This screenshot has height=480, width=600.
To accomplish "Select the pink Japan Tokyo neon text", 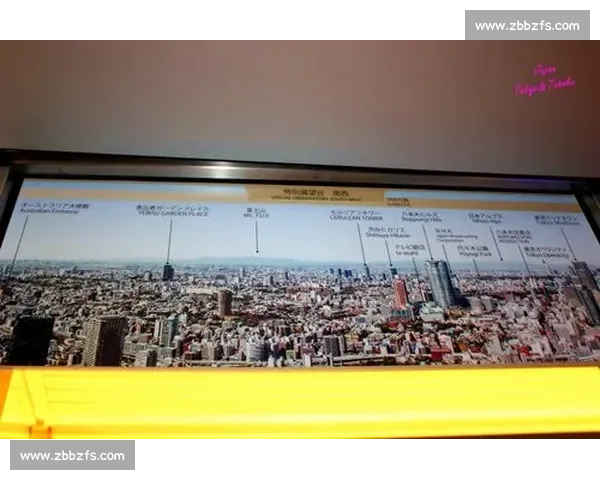I will point(545,81).
